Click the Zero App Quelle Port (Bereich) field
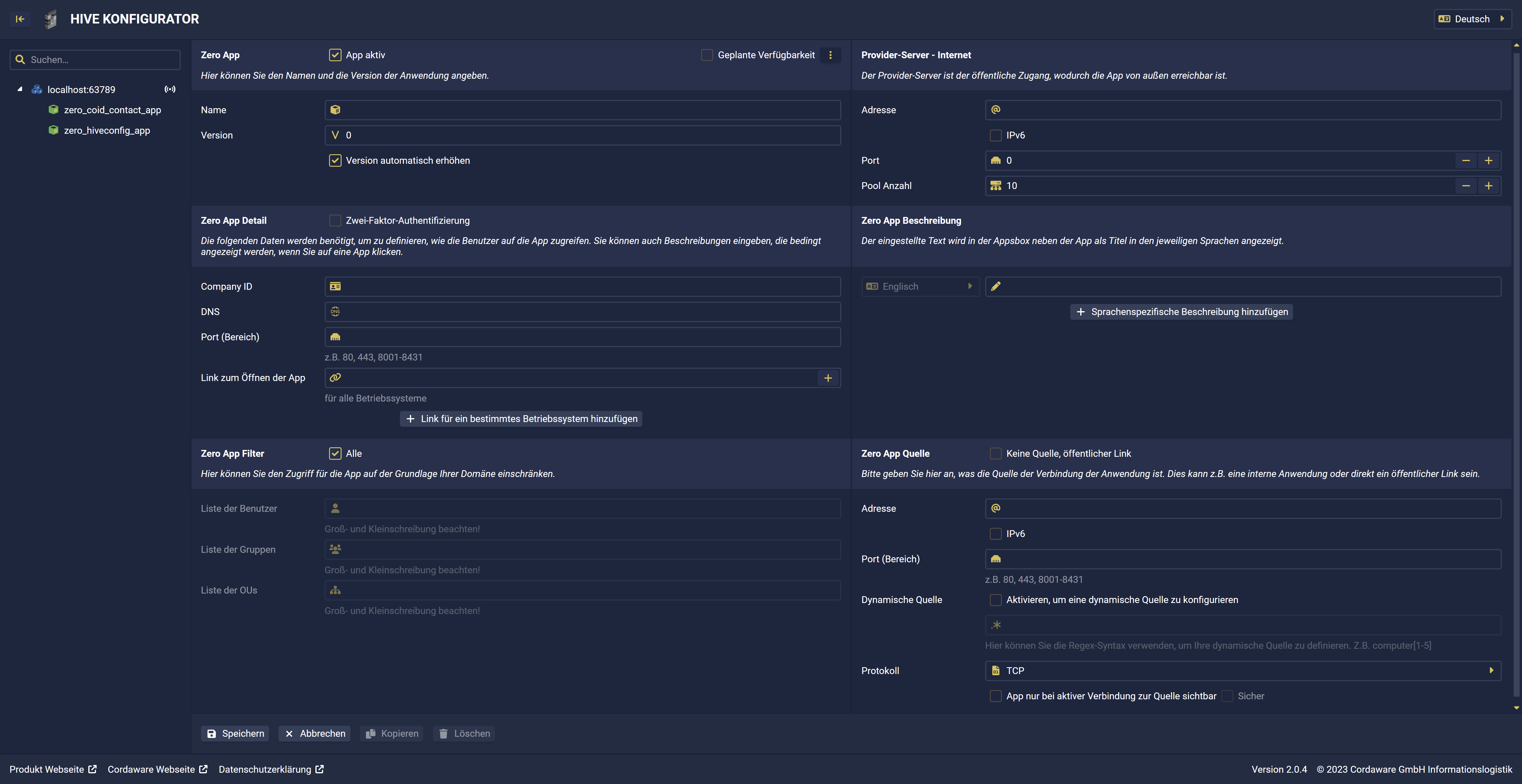This screenshot has height=784, width=1522. point(1243,559)
